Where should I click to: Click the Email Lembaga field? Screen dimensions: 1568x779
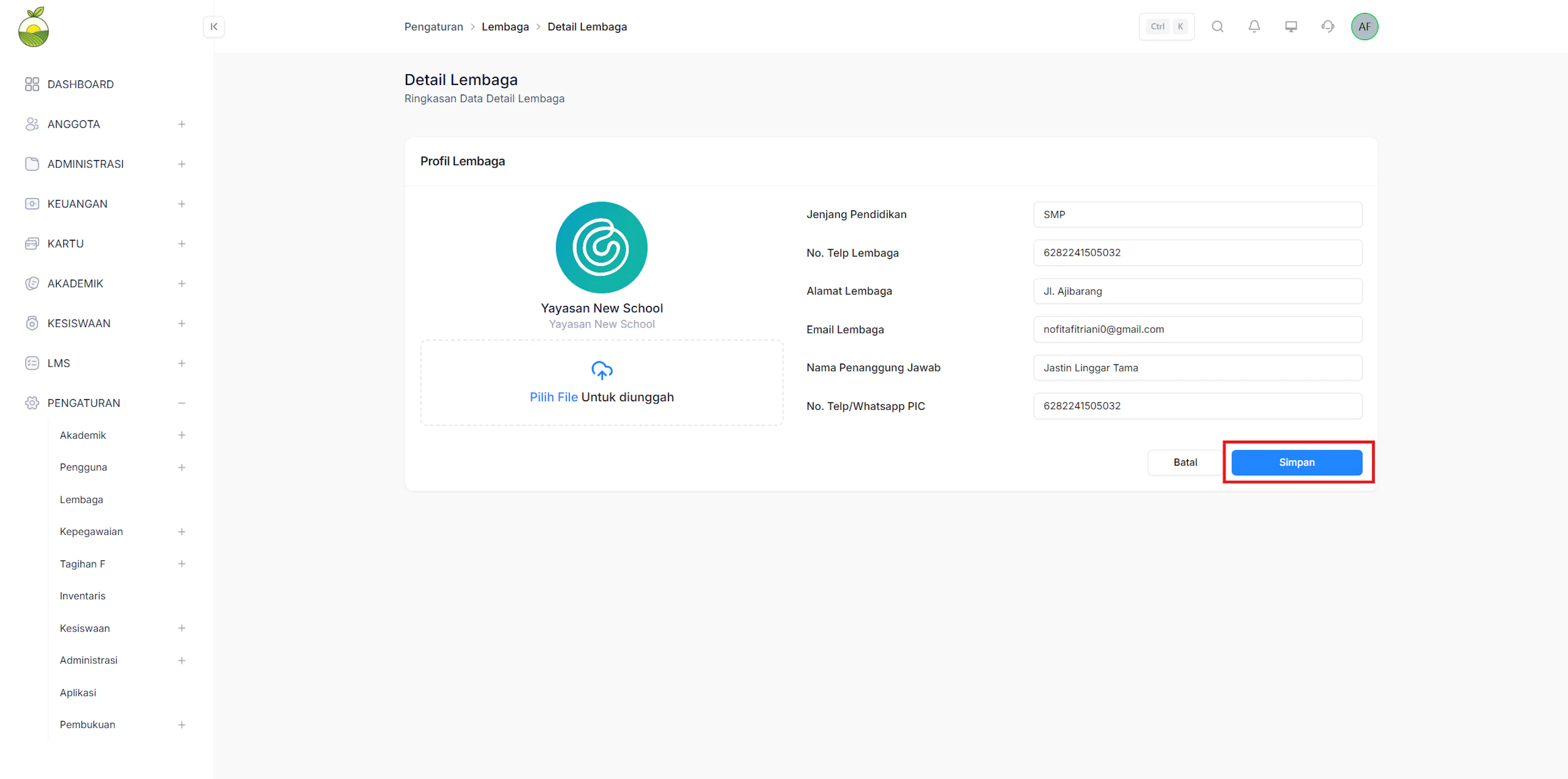1197,330
